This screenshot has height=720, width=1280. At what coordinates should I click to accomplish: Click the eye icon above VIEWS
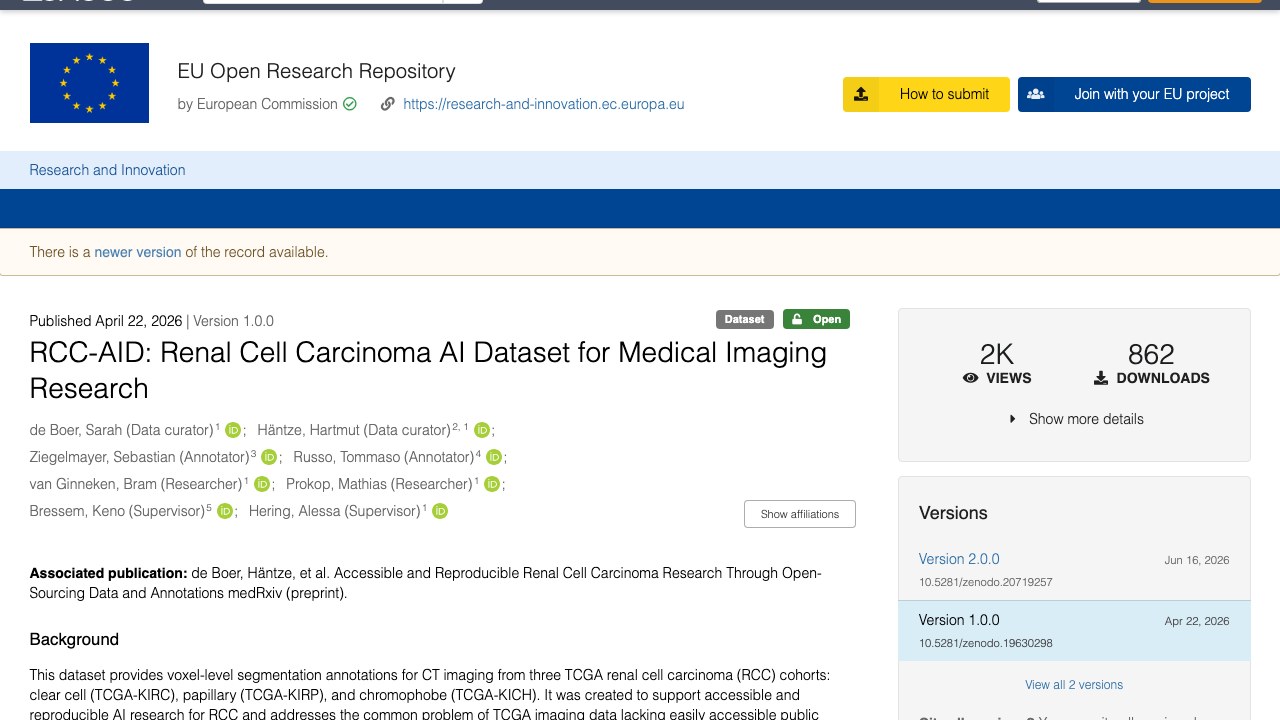(x=970, y=378)
